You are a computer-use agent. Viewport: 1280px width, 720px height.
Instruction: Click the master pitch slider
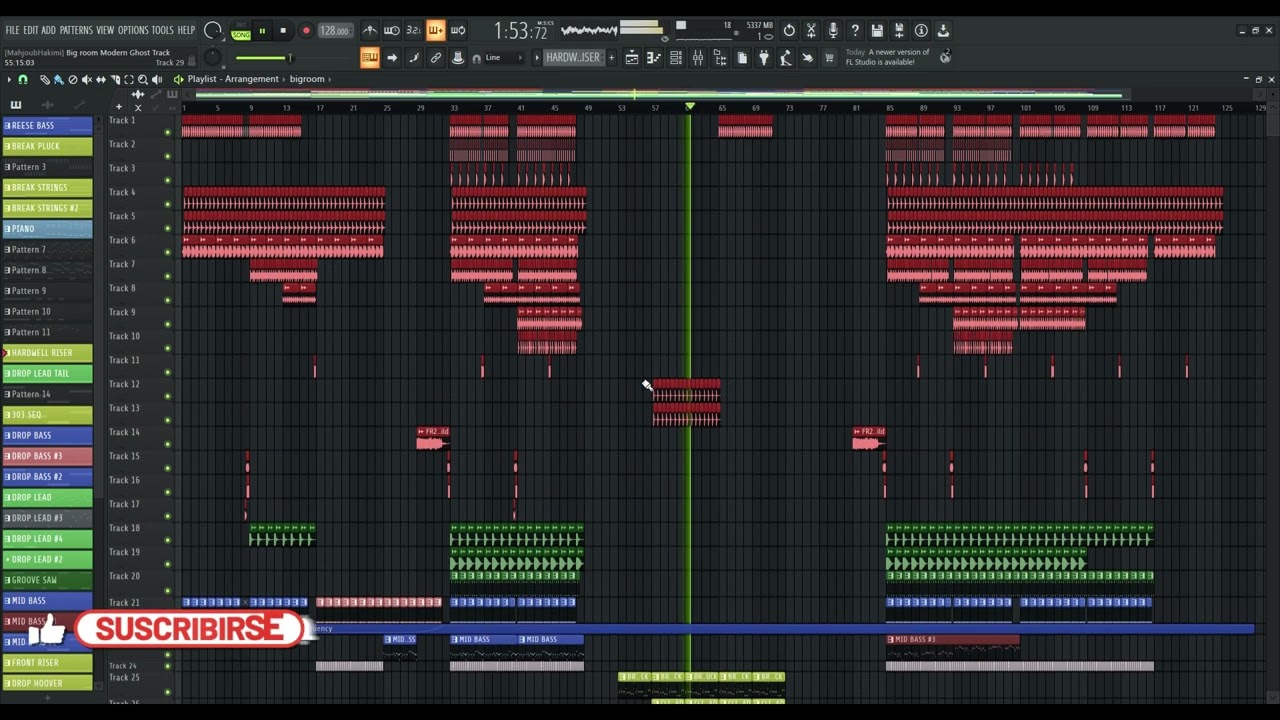213,57
